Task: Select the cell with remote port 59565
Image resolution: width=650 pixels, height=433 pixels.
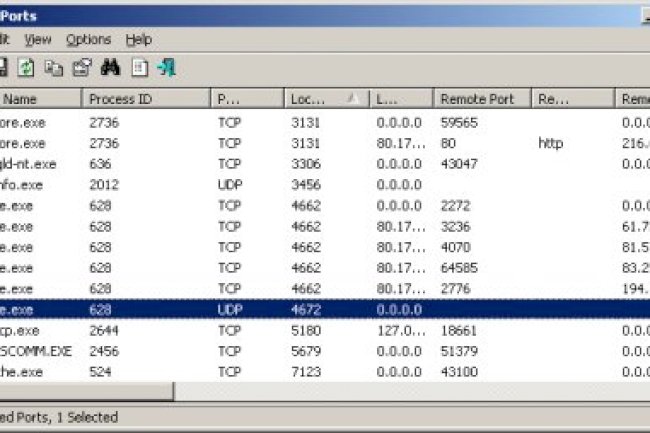Action: 459,123
